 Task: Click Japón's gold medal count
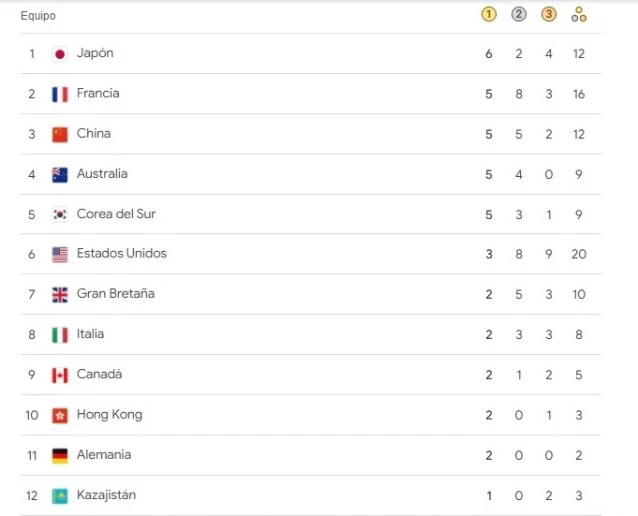[489, 53]
